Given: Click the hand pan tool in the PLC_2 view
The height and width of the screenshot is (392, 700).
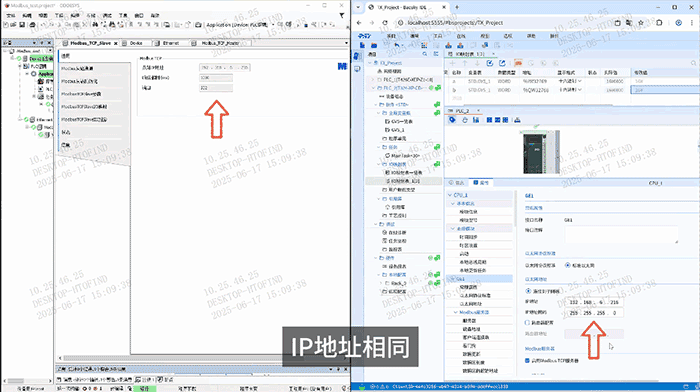Looking at the screenshot, I should (464, 120).
